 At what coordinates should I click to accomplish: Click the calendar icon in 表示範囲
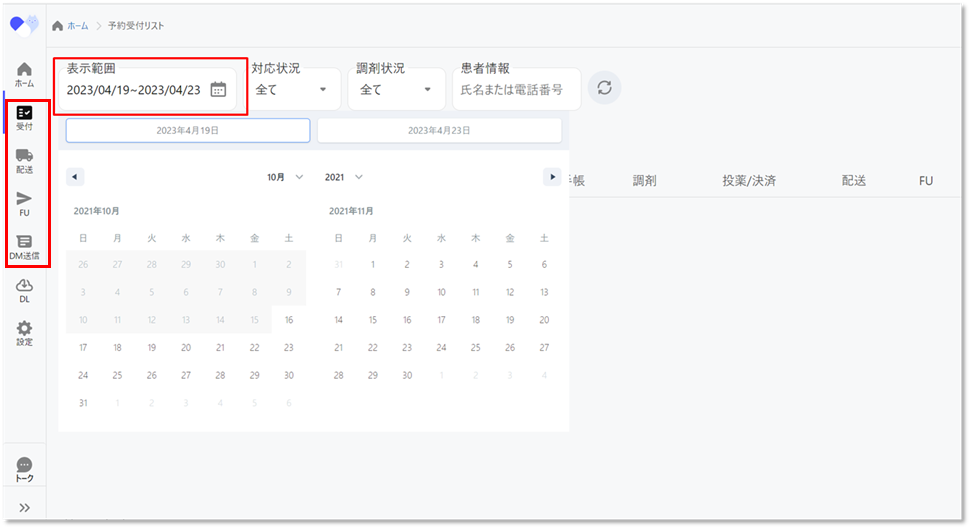point(218,90)
